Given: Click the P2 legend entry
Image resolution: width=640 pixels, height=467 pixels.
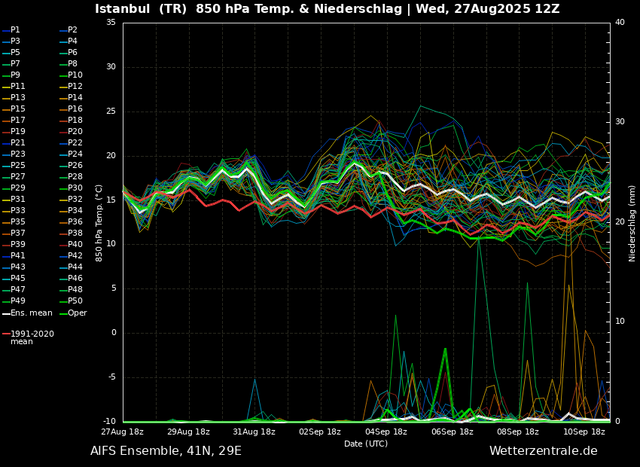Looking at the screenshot, I should point(68,30).
